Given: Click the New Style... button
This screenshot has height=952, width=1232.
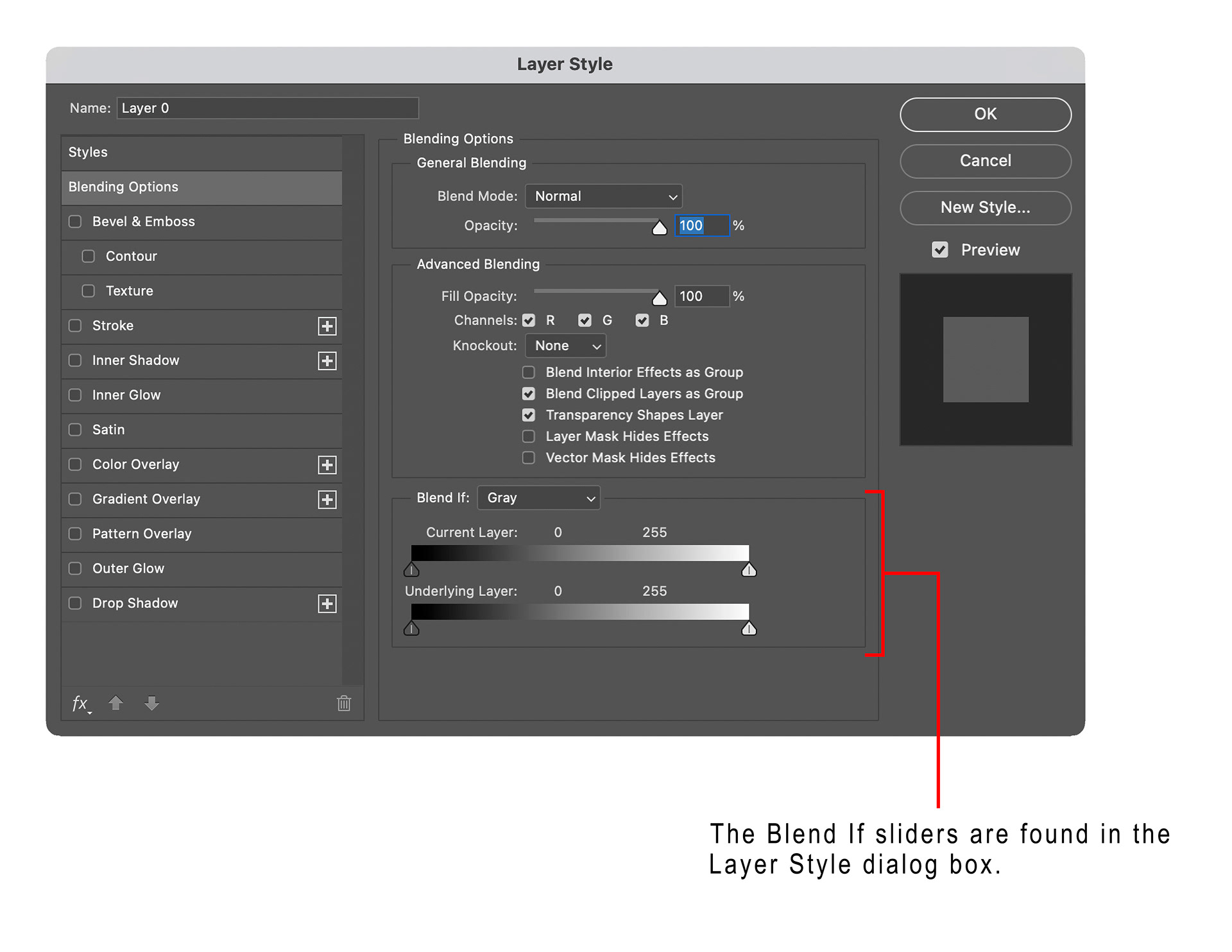Looking at the screenshot, I should 985,207.
